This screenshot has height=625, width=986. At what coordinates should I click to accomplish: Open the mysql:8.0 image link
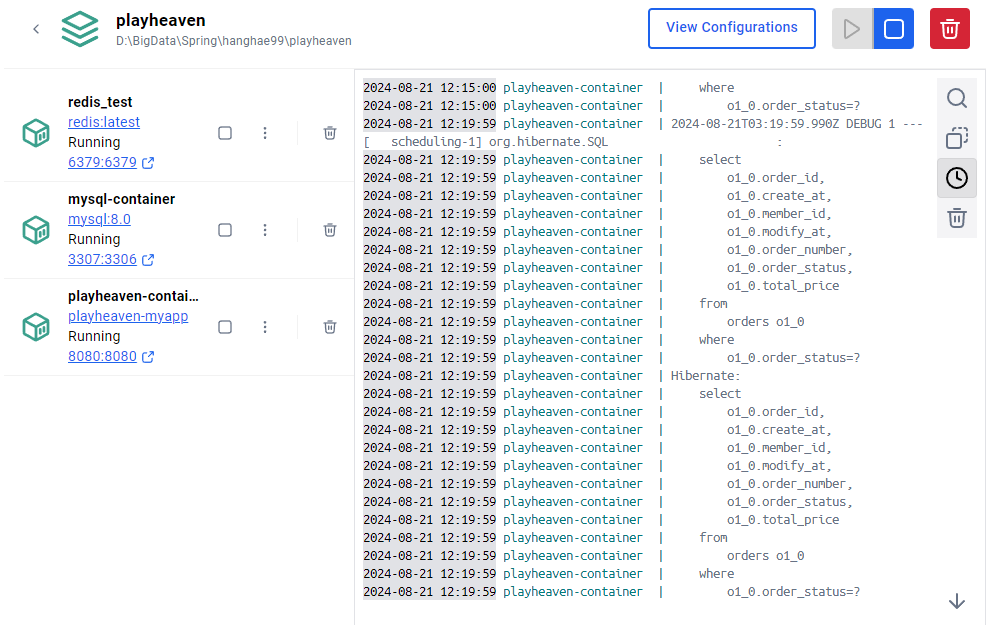coord(99,219)
